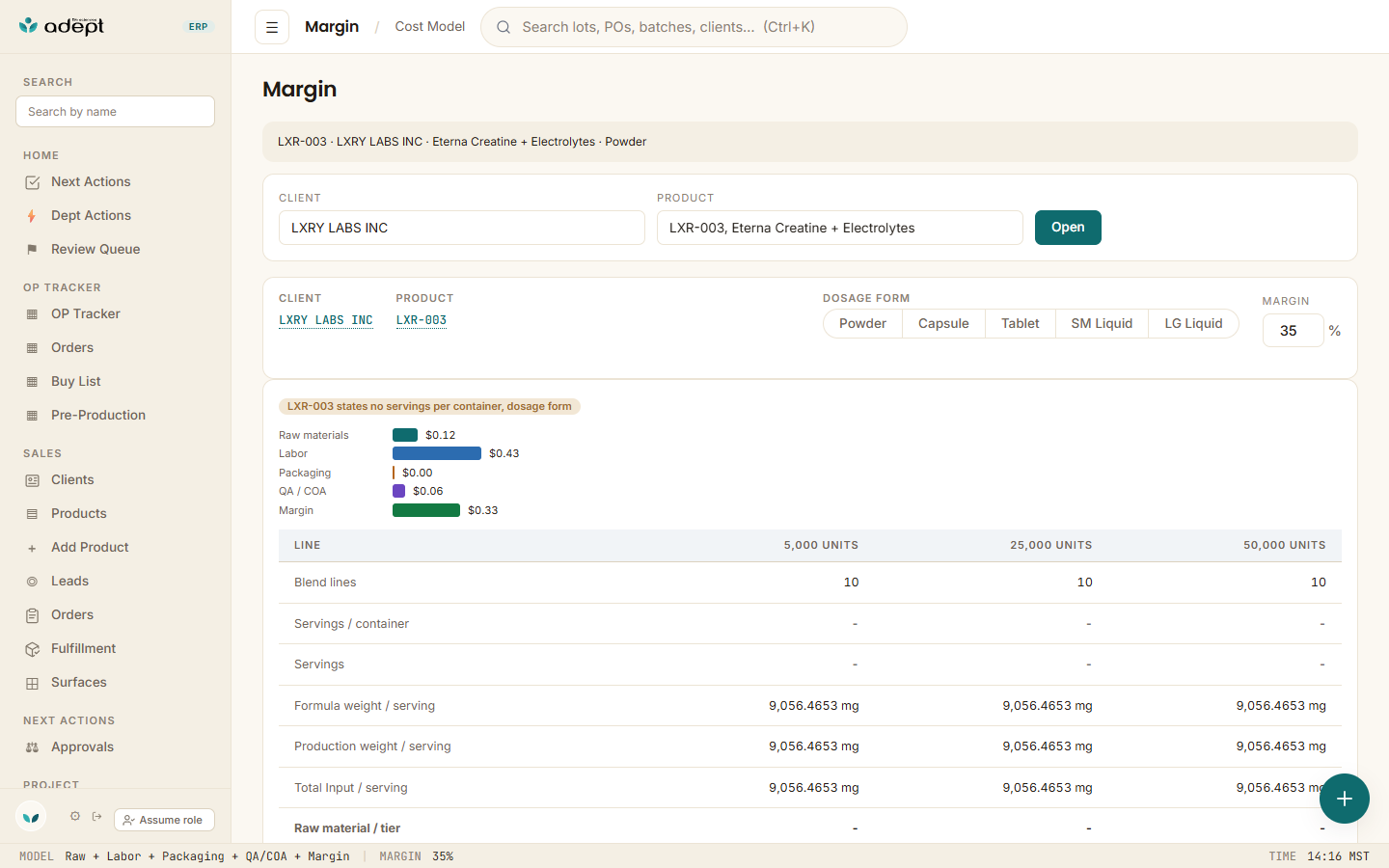The height and width of the screenshot is (868, 1389).
Task: Select the Tablet dosage form
Action: 1021,324
